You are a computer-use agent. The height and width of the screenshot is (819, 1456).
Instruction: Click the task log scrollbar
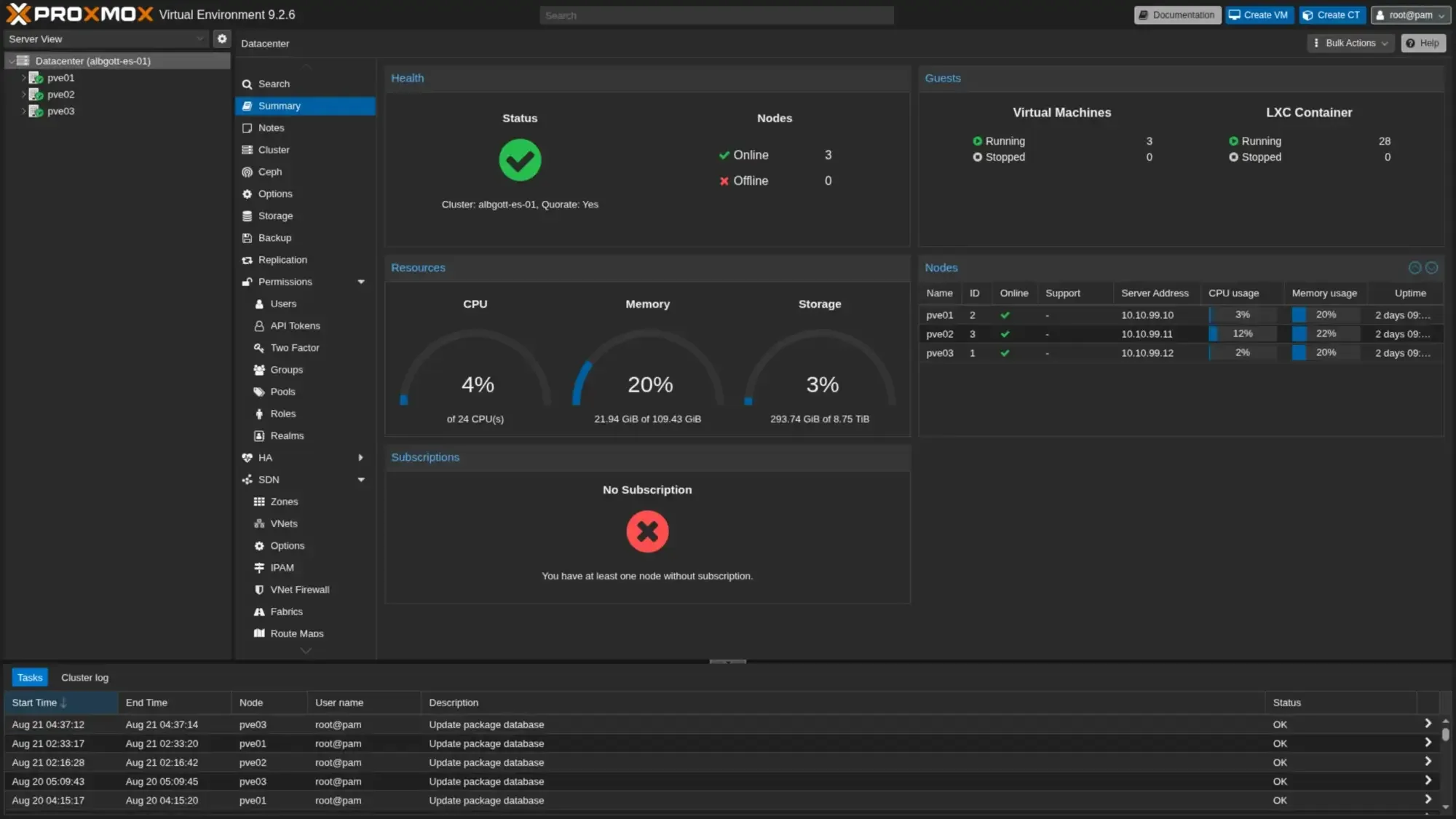[1445, 735]
